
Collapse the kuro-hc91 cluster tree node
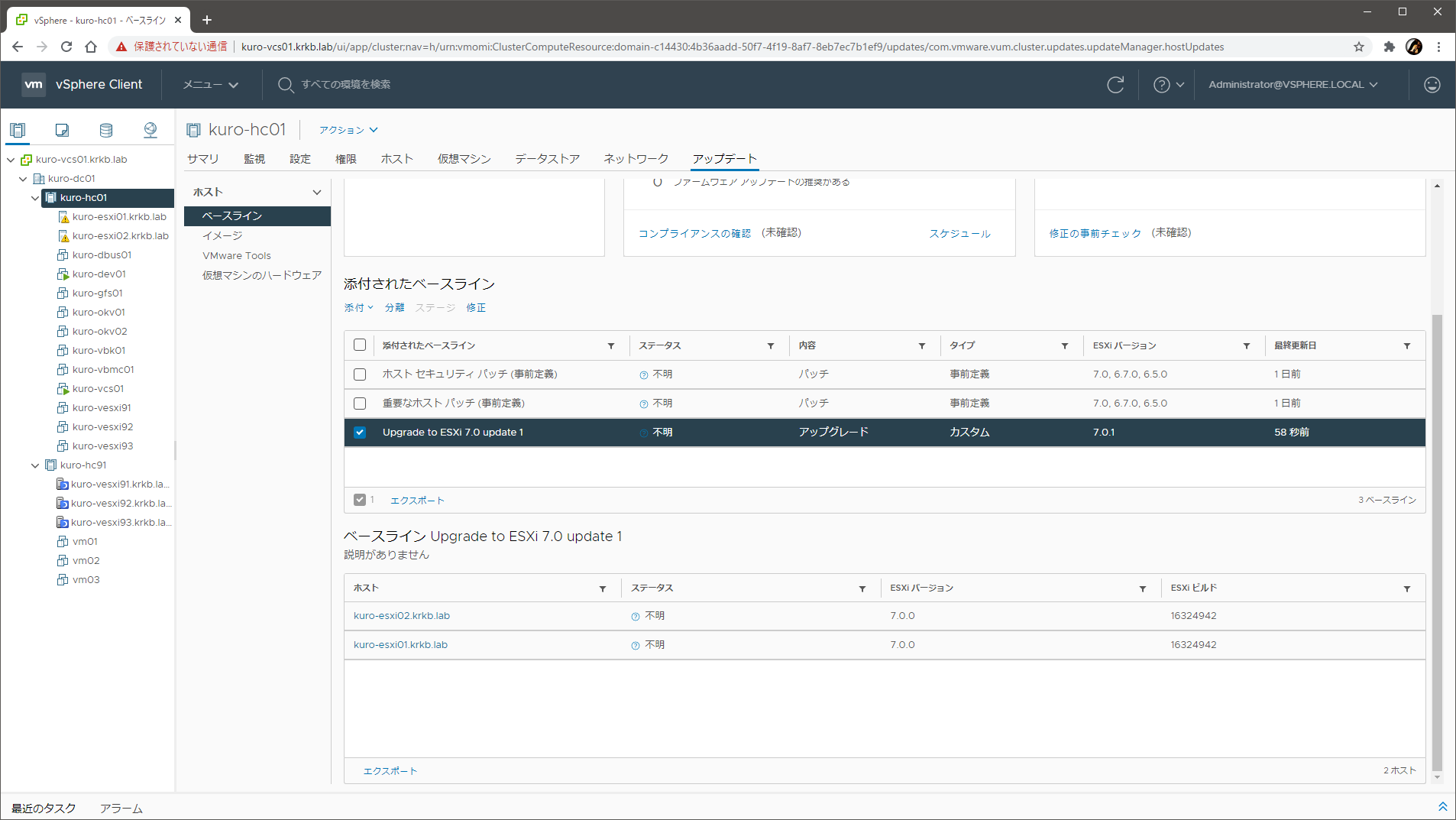click(35, 465)
